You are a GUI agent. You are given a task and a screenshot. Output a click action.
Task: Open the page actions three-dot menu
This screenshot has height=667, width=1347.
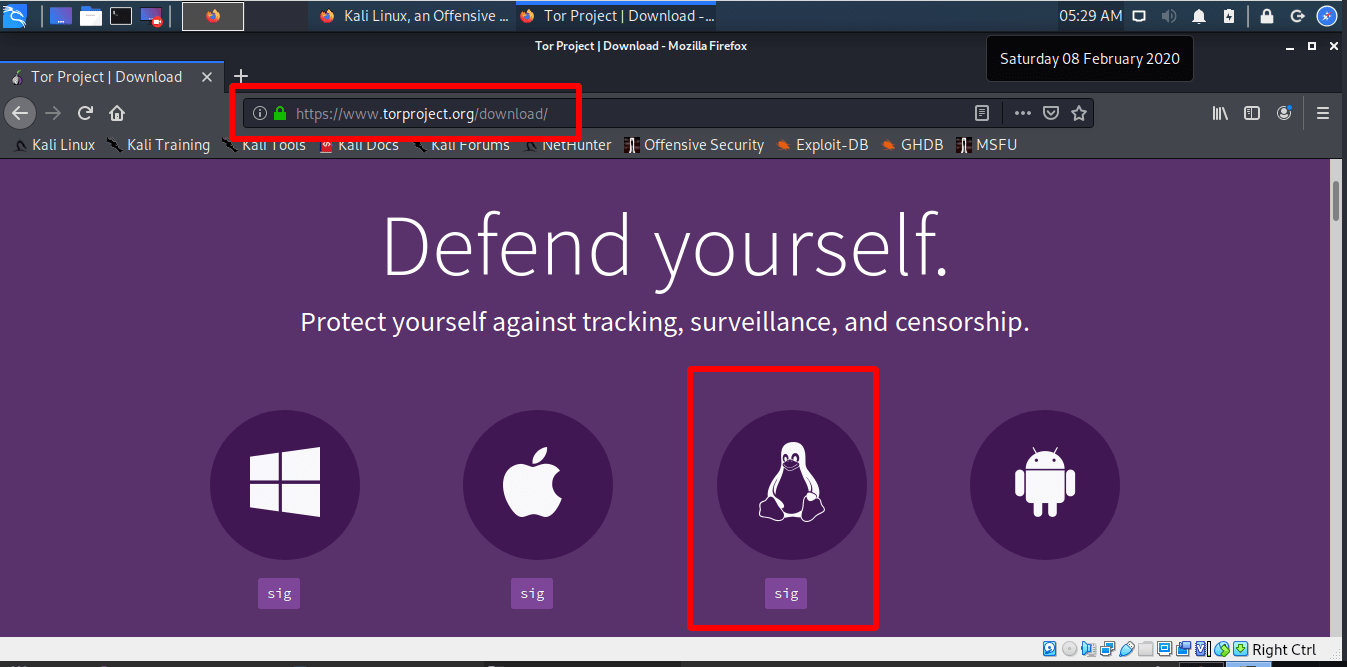(x=1022, y=113)
